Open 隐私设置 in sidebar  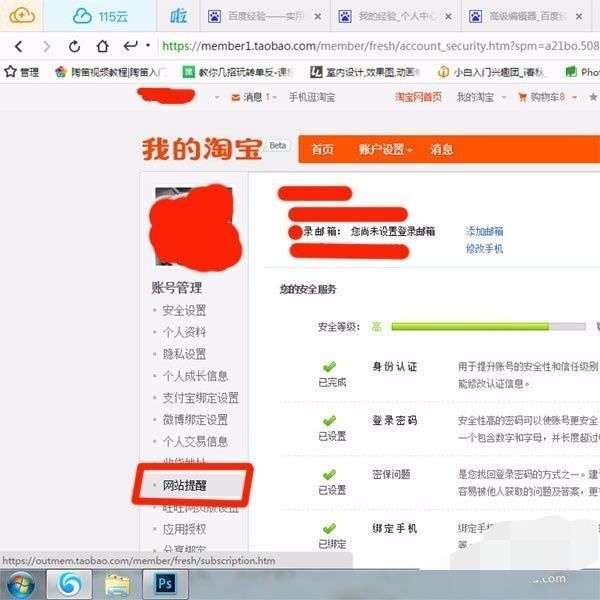coord(184,354)
